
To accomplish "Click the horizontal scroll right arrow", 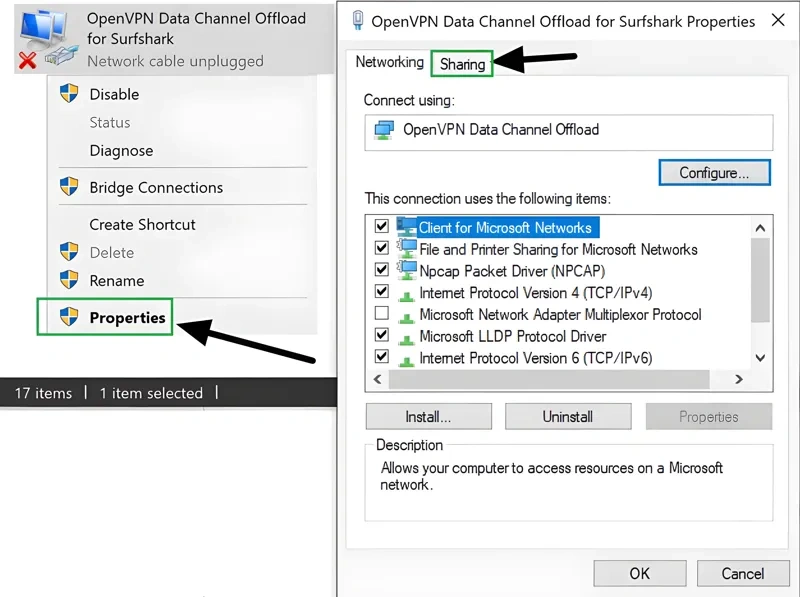I will tap(739, 379).
